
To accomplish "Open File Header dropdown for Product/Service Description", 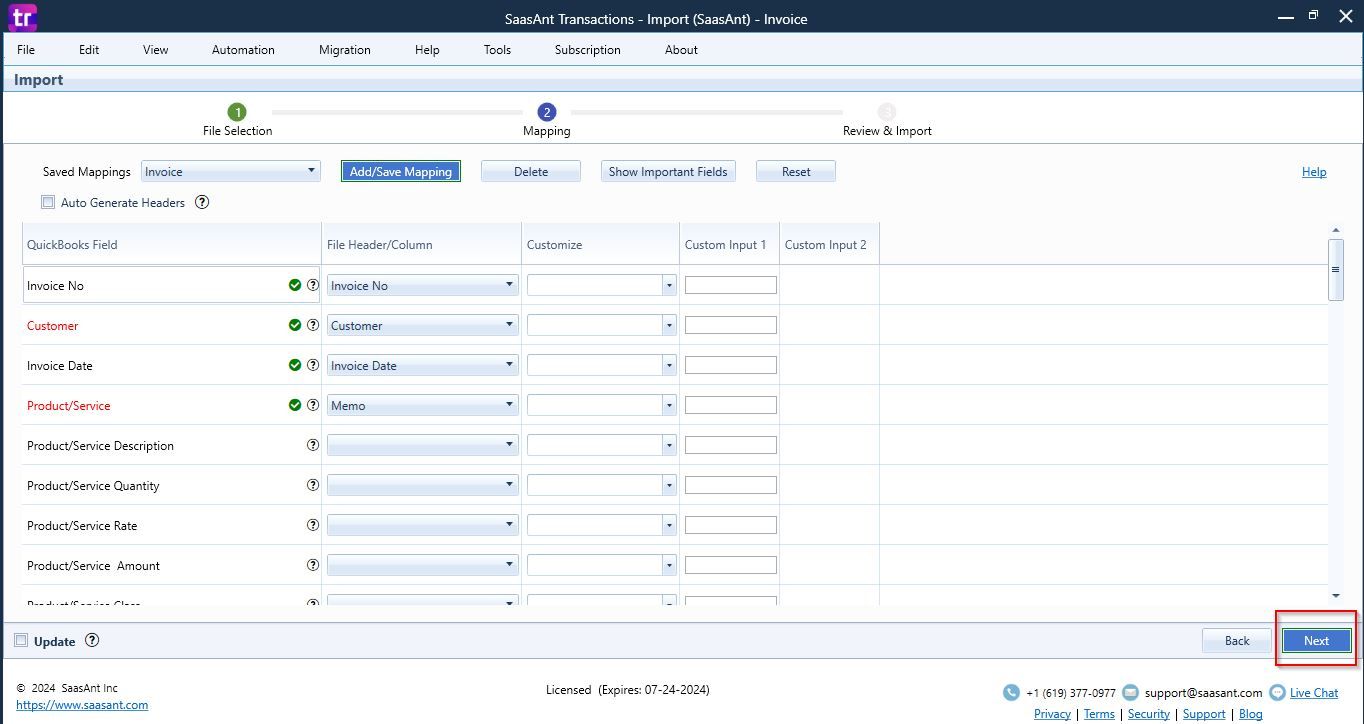I will coord(422,445).
